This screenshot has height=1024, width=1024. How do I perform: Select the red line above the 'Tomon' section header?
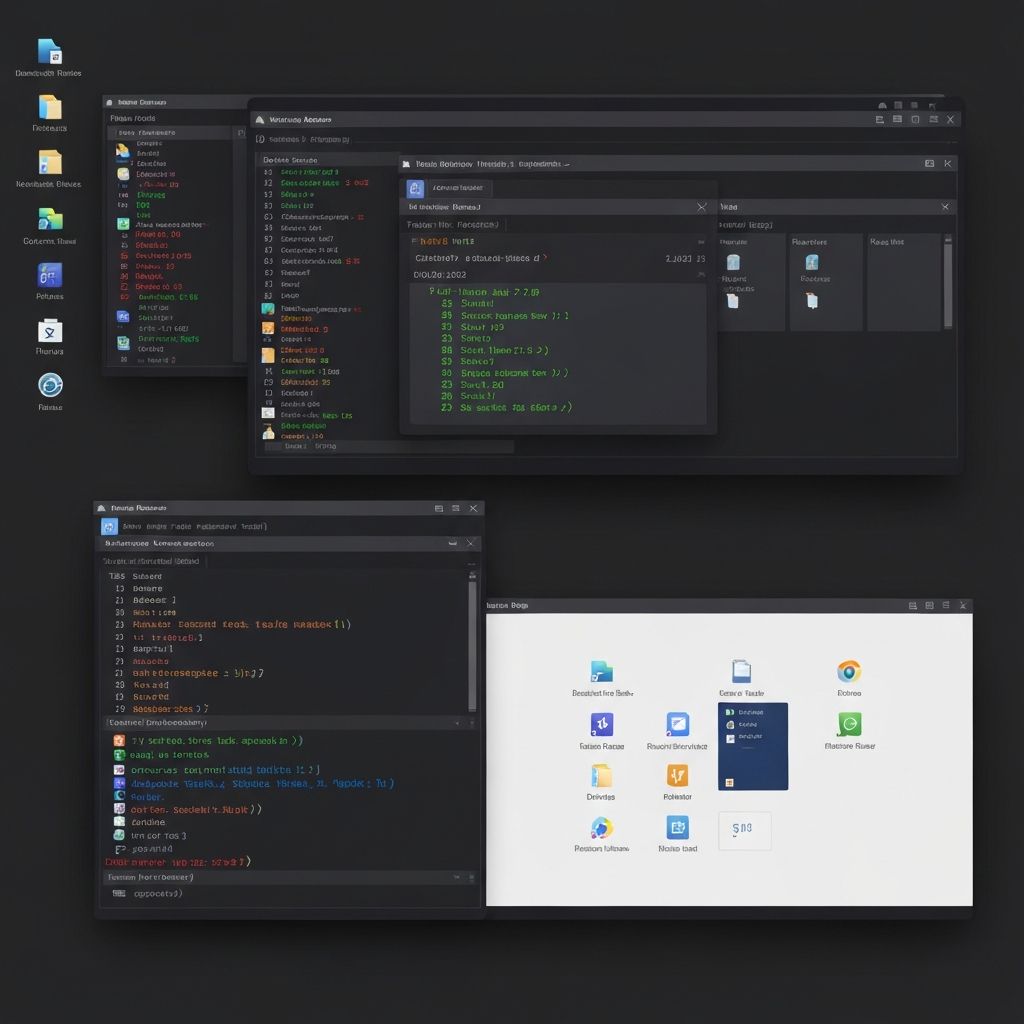178,862
